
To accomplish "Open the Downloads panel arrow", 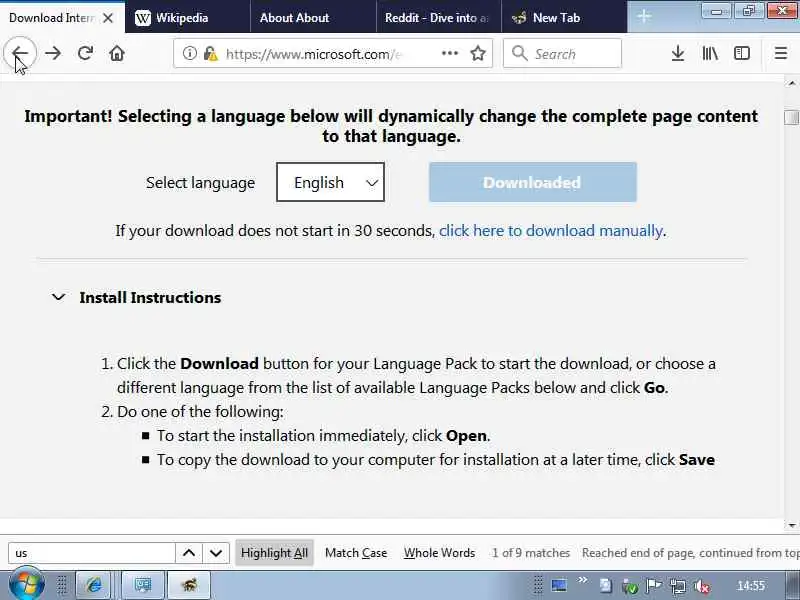I will [x=678, y=53].
